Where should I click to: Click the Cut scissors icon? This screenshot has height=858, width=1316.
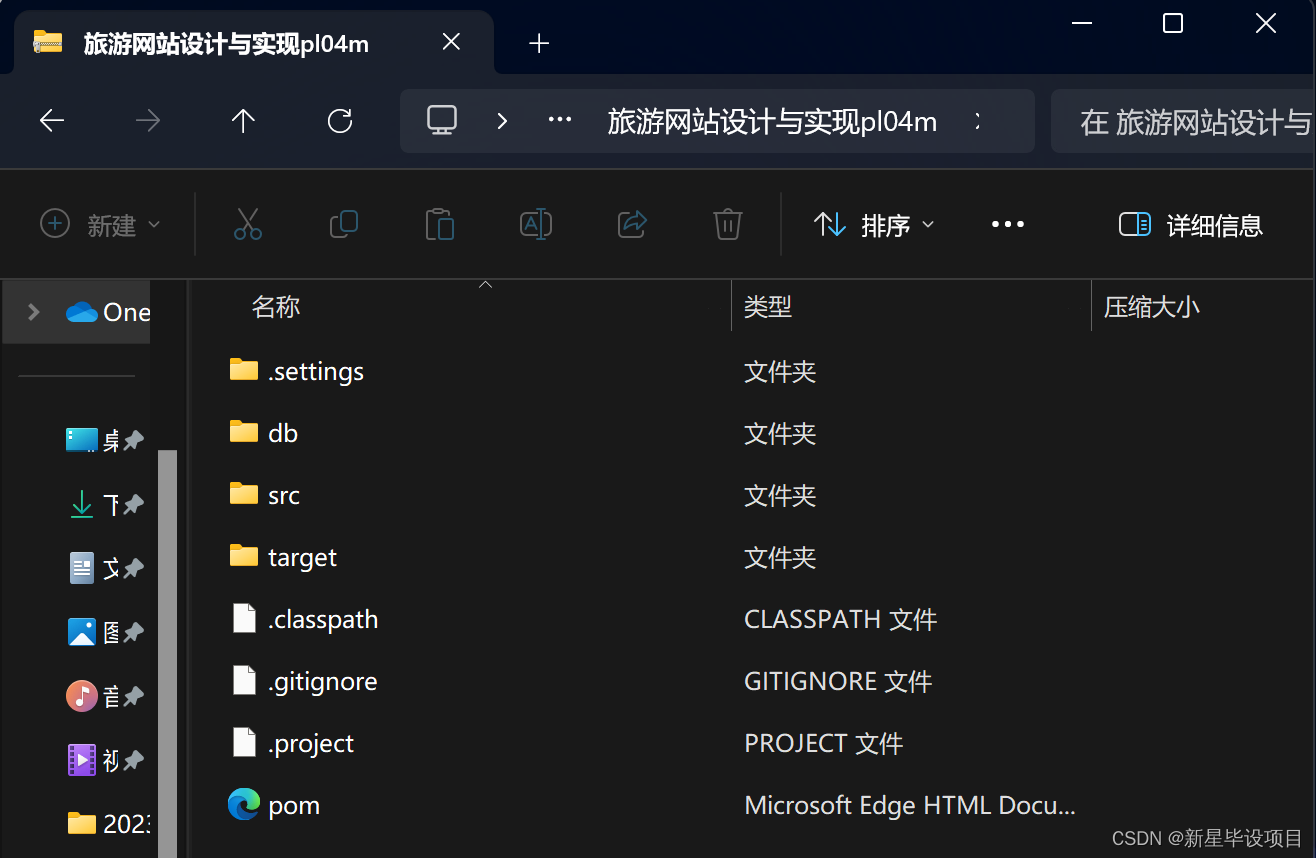(248, 224)
